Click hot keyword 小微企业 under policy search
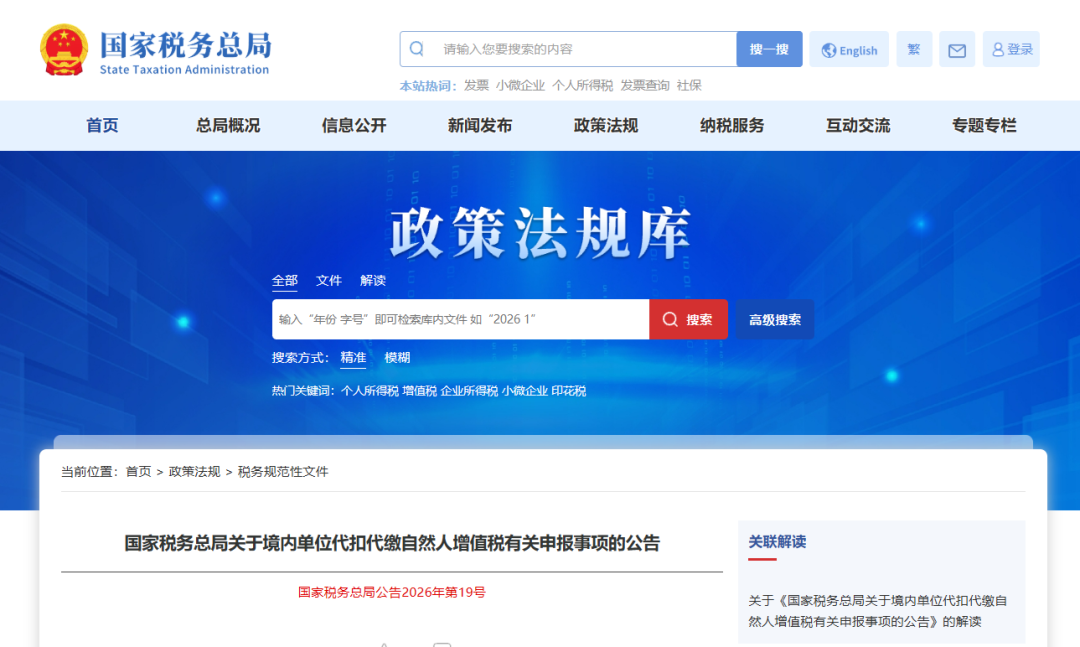Screen dimensions: 1080x647 [525, 391]
